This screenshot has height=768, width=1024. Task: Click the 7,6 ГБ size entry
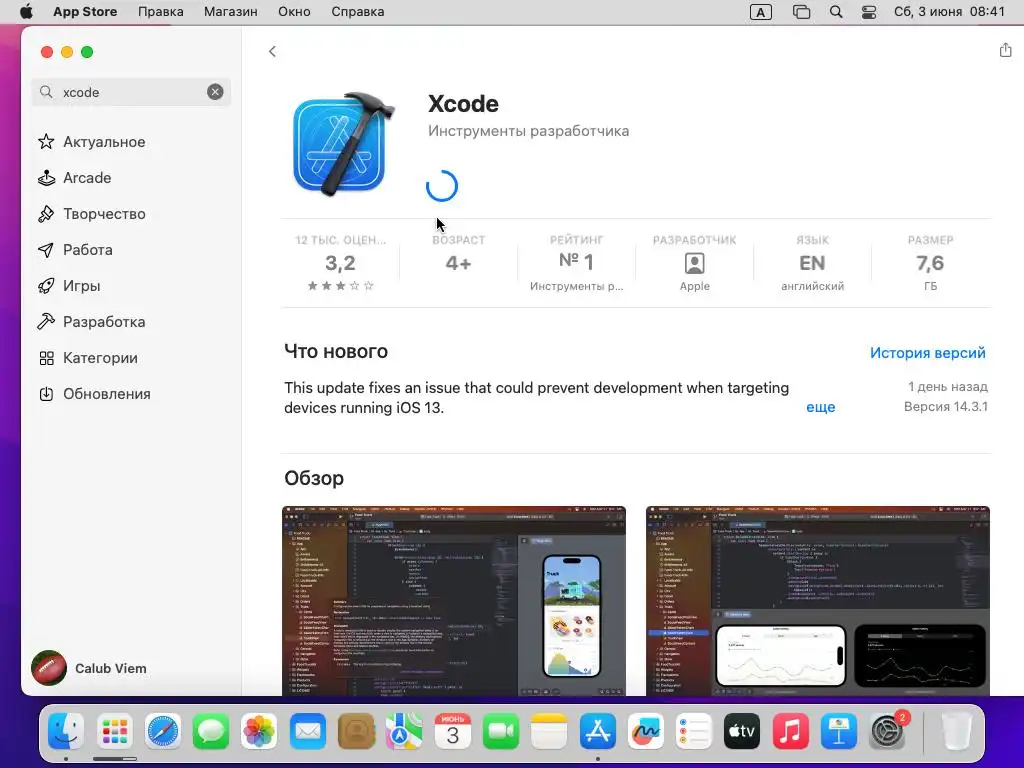(x=930, y=263)
